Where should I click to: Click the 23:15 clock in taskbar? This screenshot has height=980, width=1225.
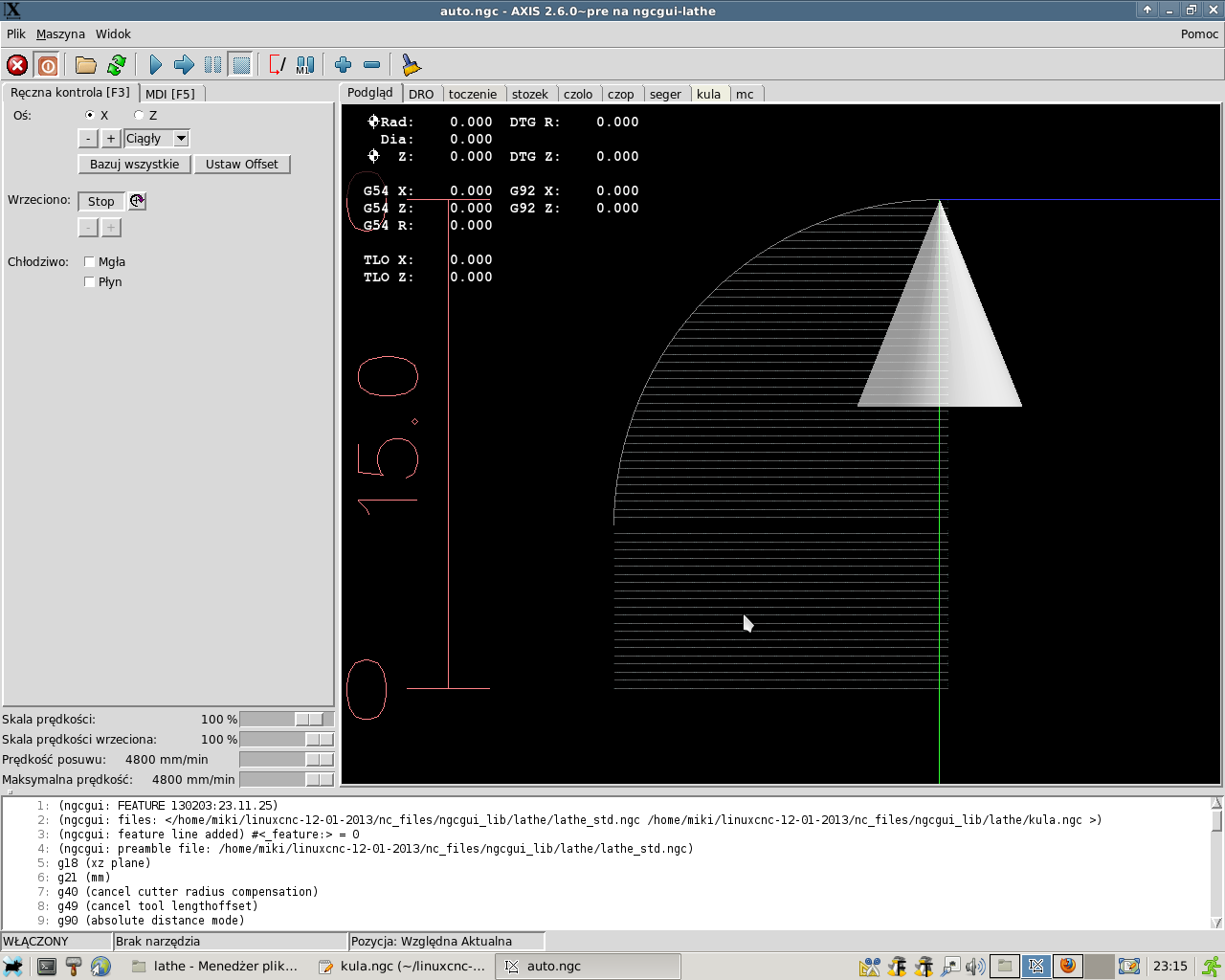coord(1169,967)
